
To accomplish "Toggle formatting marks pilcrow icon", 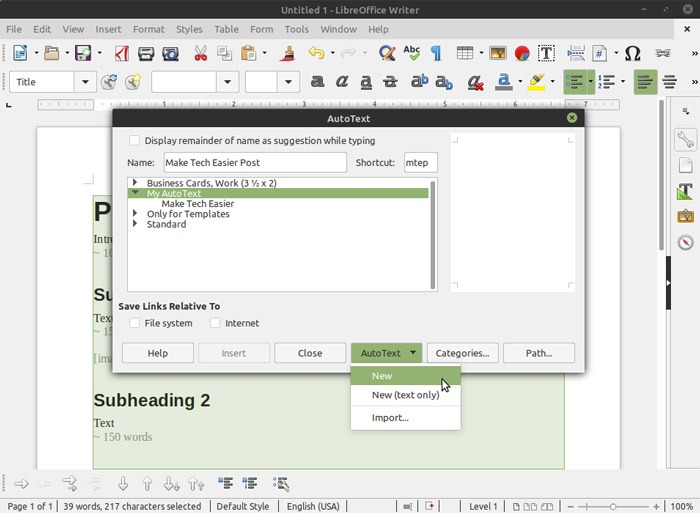I will [x=436, y=53].
